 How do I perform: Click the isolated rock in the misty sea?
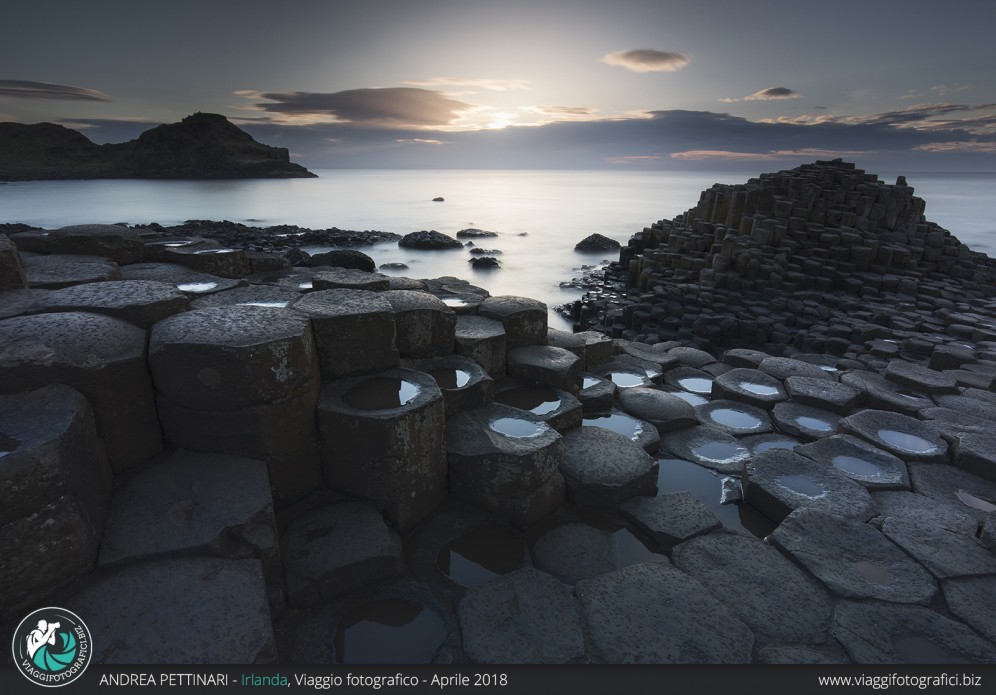[596, 243]
